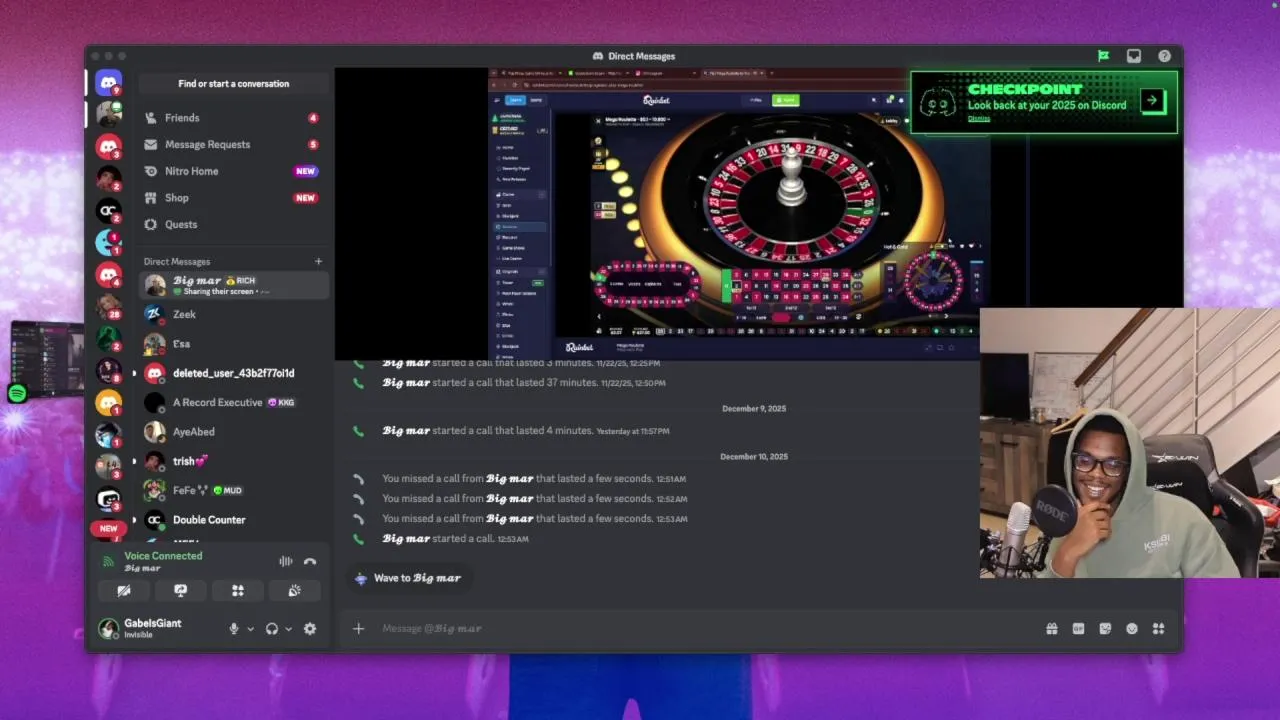Screen dimensions: 1280x720
Task: Open Message Requests
Action: (233, 144)
